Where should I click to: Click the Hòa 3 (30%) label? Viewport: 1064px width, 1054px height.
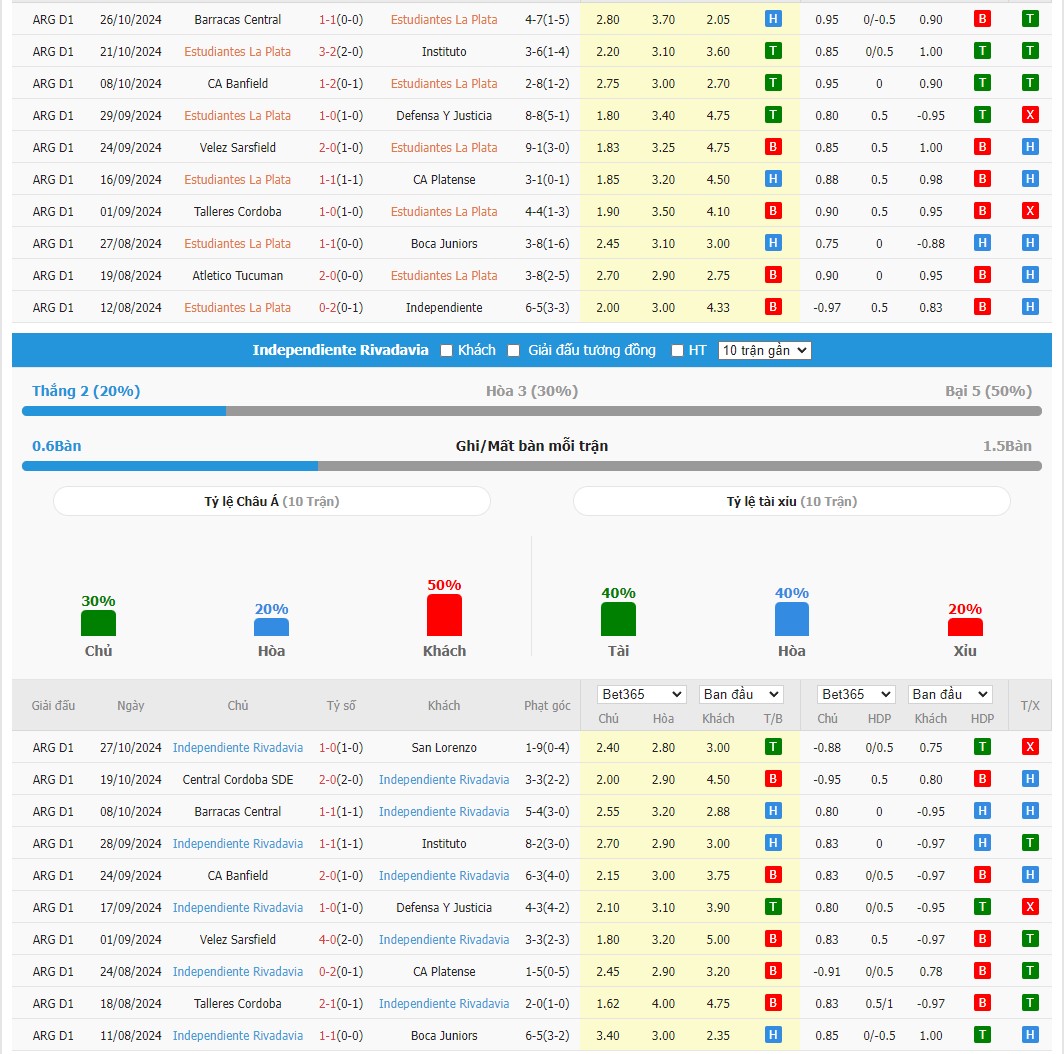(x=532, y=391)
